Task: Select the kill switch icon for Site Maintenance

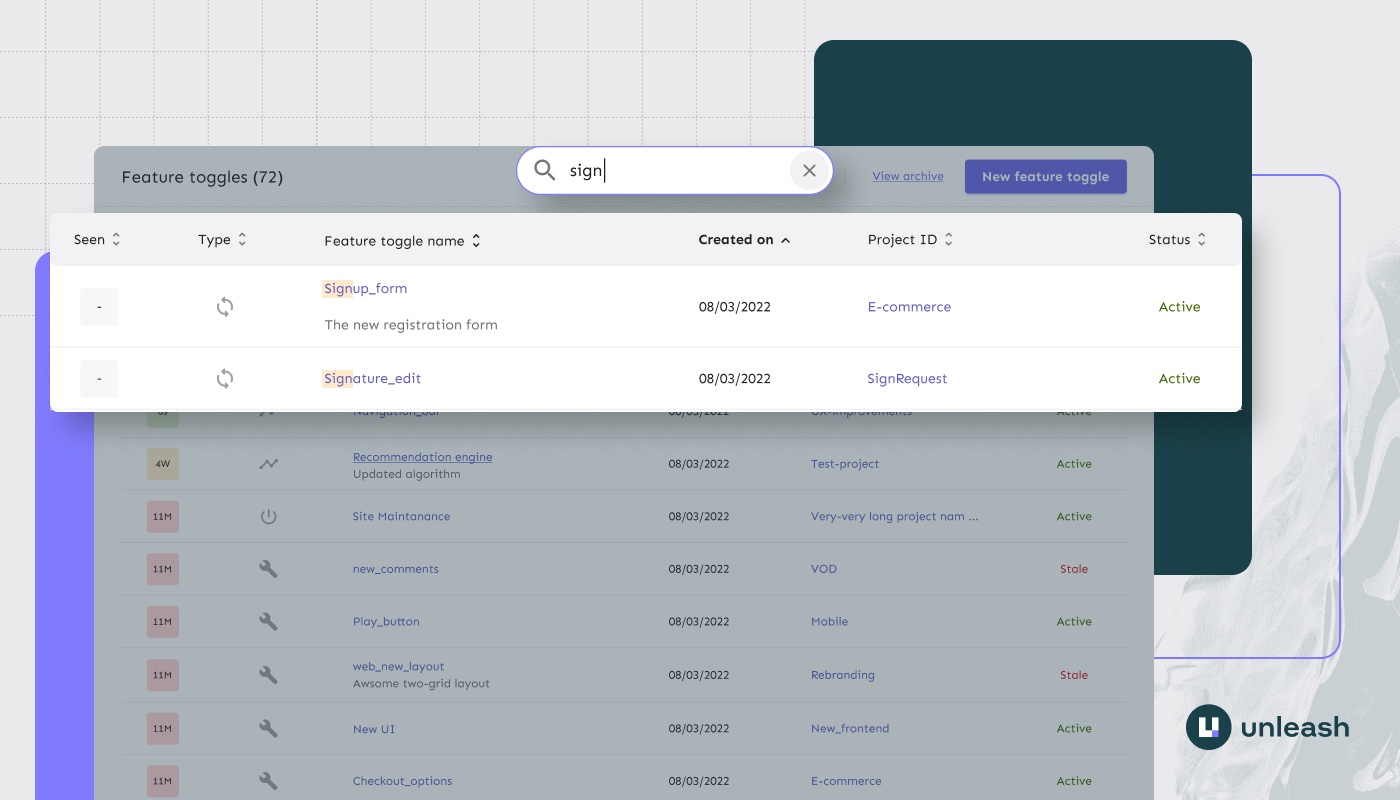Action: click(x=267, y=516)
